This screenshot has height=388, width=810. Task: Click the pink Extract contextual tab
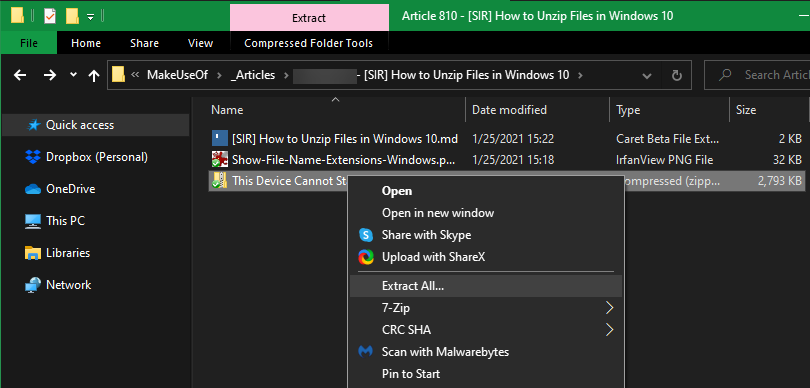[x=309, y=18]
